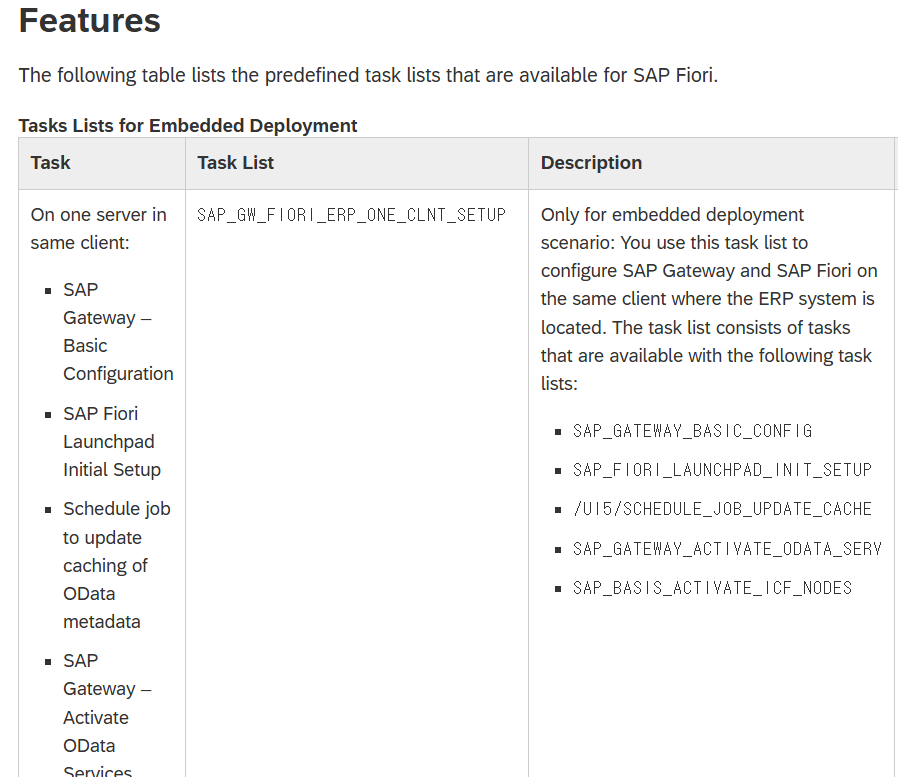
Task: Click the 'Tasks Lists for Embedded Deployment' caption
Action: (188, 125)
